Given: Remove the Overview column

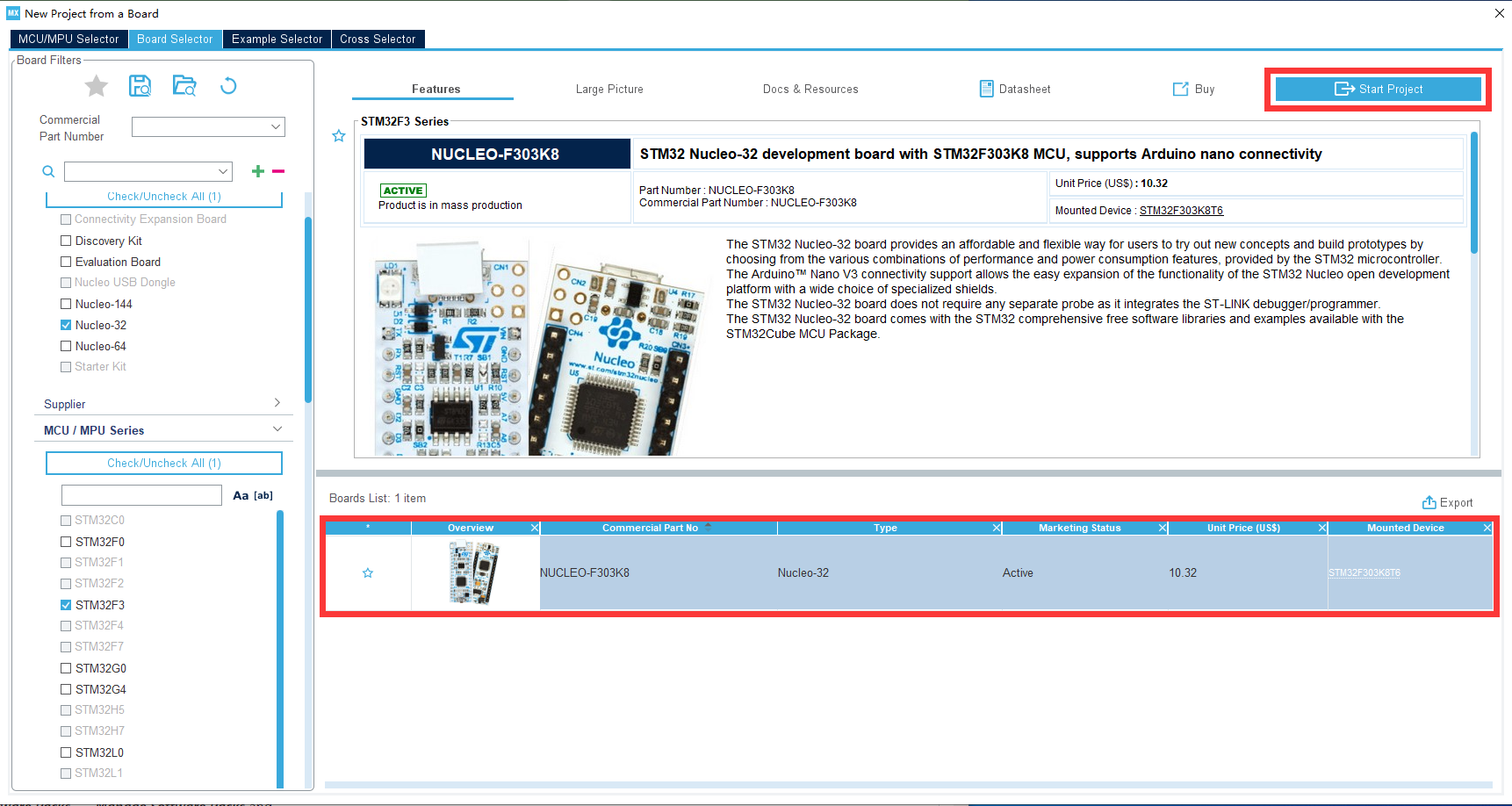Looking at the screenshot, I should pos(535,528).
